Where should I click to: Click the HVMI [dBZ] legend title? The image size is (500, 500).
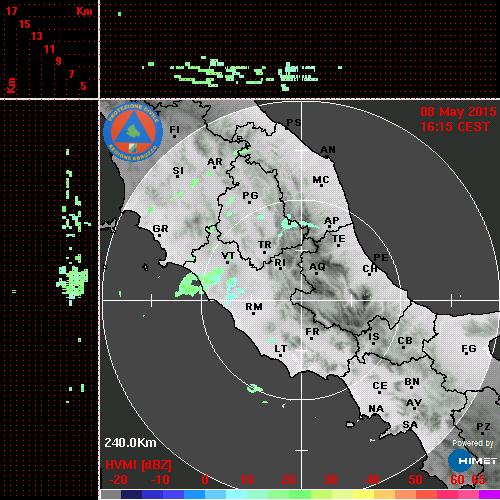tap(138, 465)
